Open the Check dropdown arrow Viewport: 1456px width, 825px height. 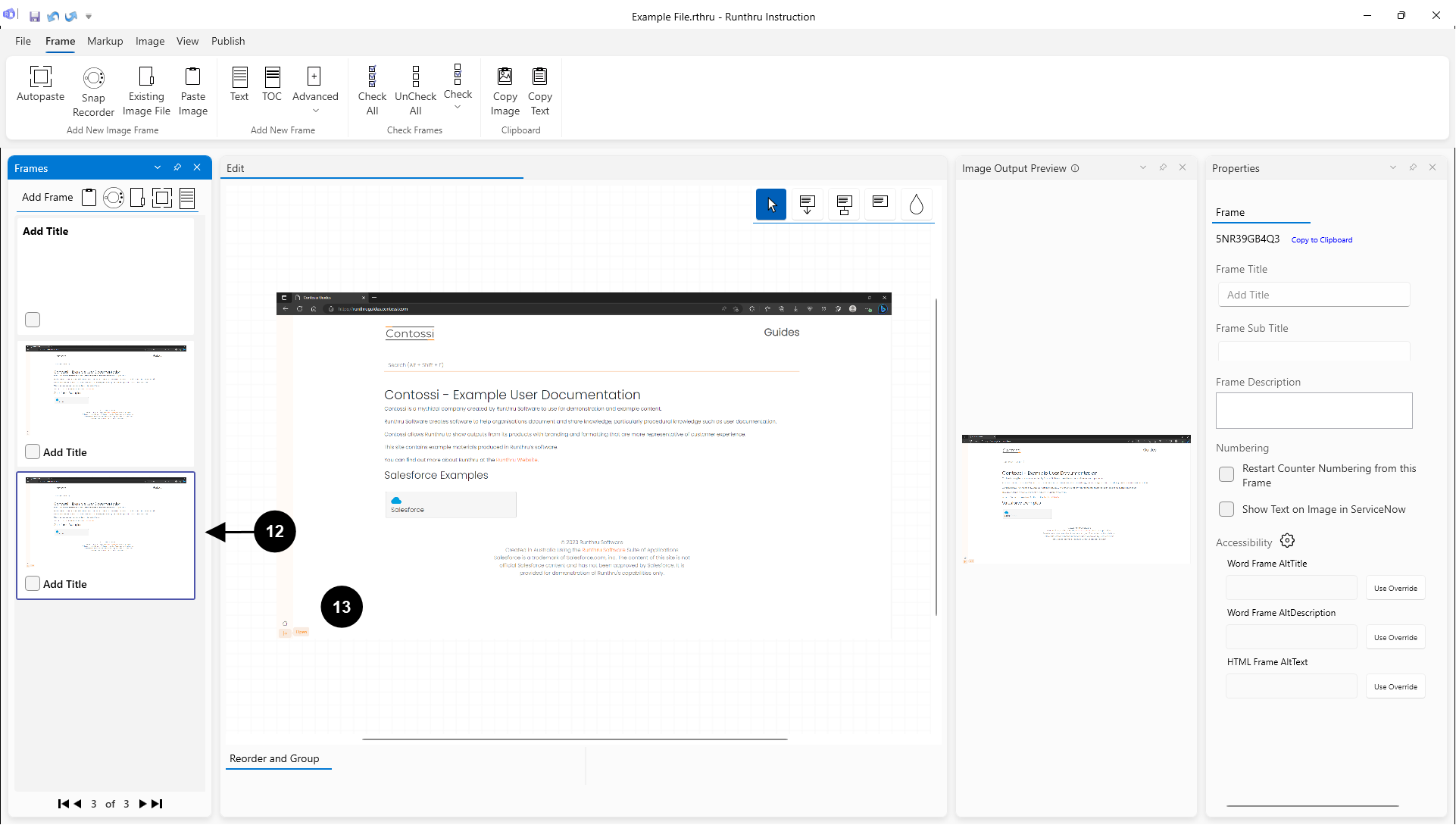(x=458, y=107)
